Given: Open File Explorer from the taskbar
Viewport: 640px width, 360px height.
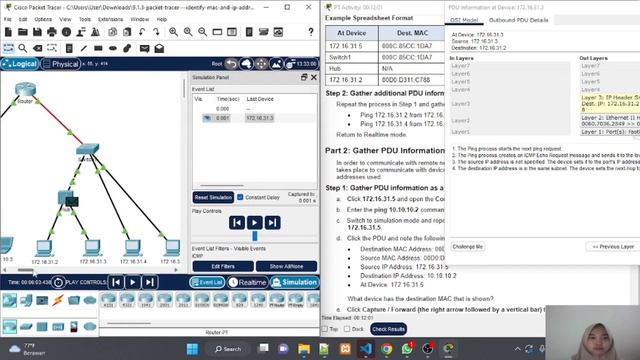Looking at the screenshot, I should pos(304,349).
